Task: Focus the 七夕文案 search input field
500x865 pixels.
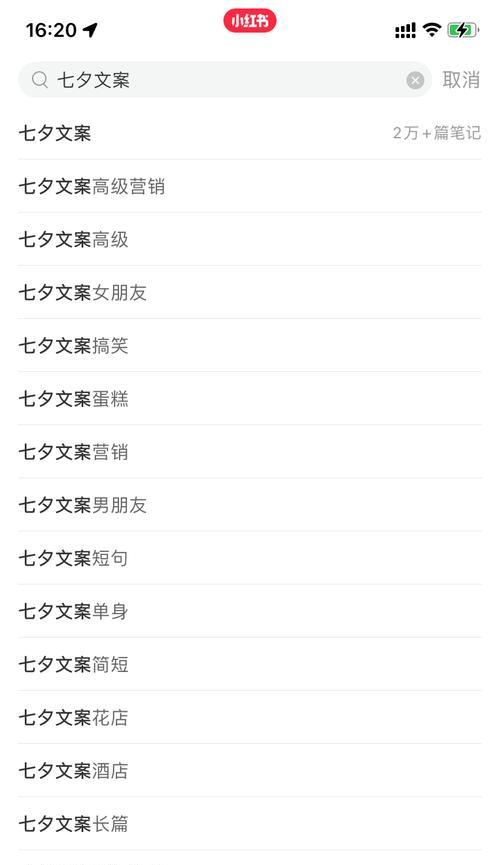Action: pyautogui.click(x=225, y=80)
